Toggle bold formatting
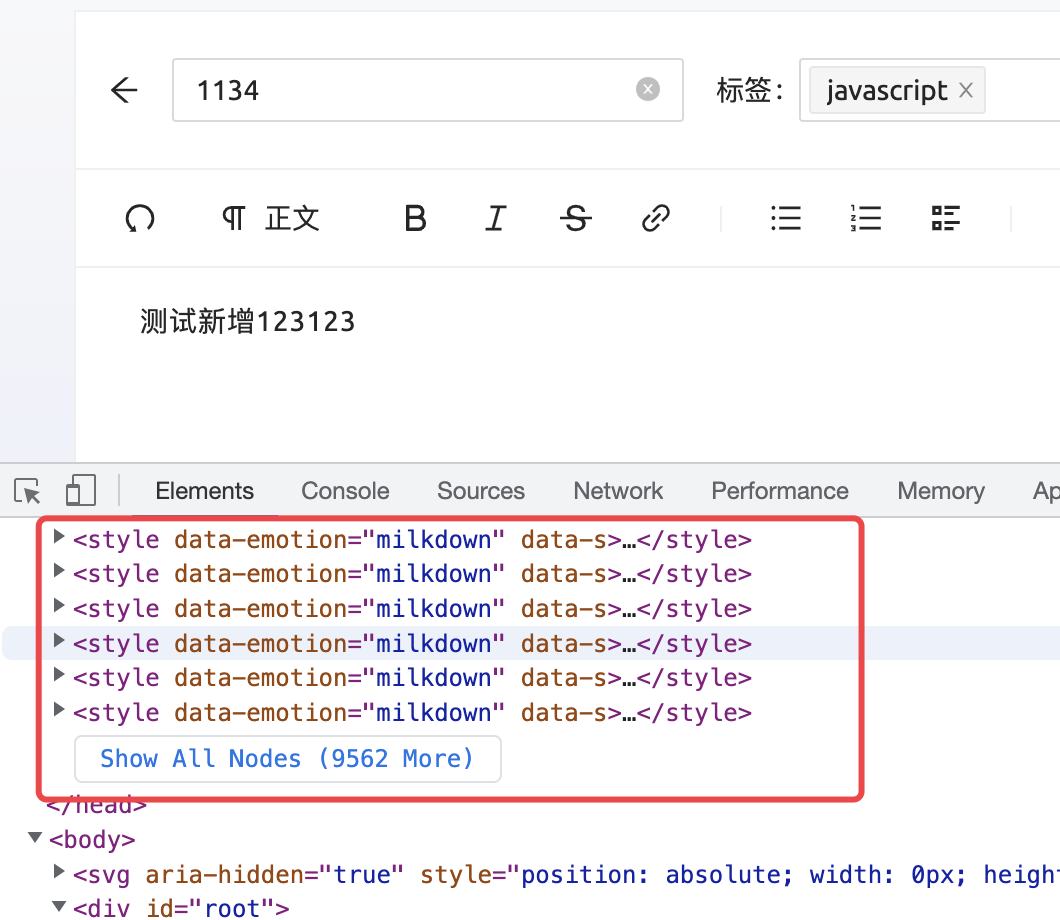1060x920 pixels. (x=415, y=218)
